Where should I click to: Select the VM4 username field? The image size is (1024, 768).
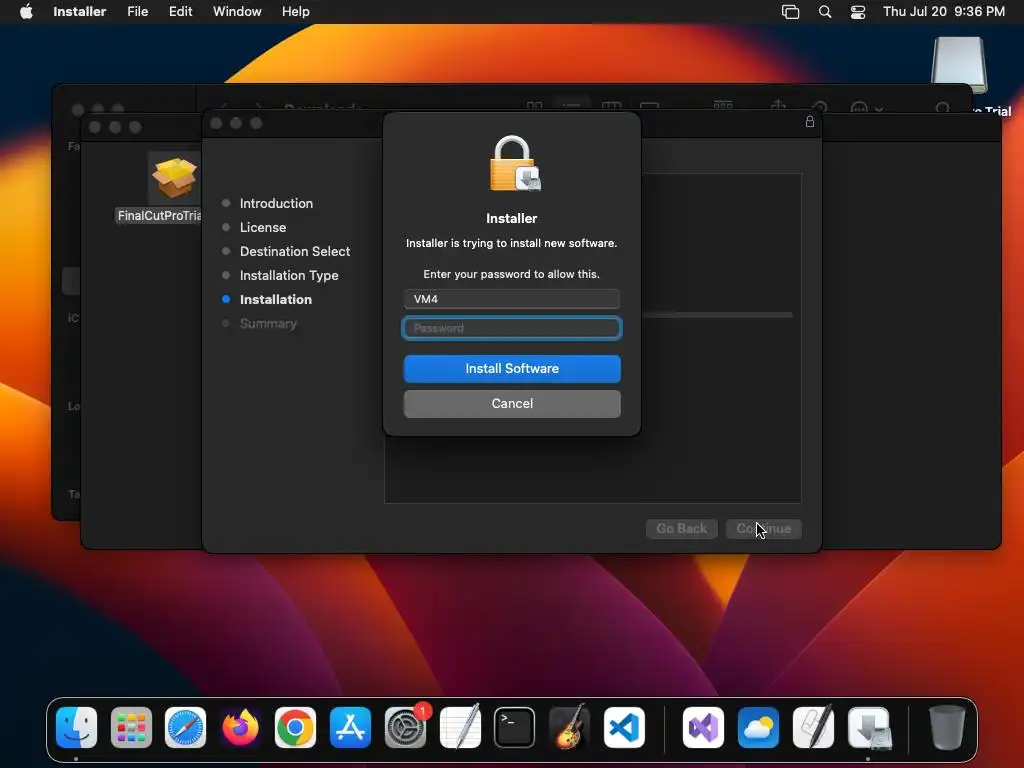tap(512, 299)
